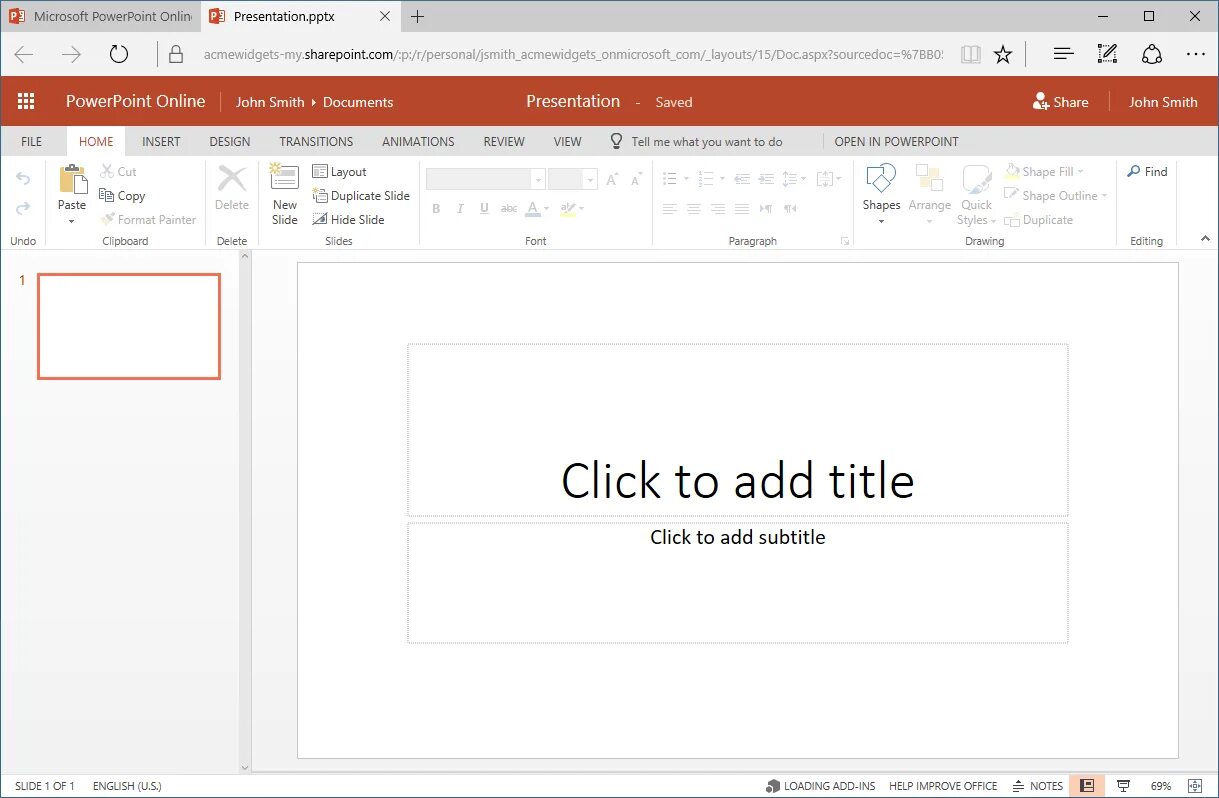Switch to Editing View in status bar
Screen dimensions: 1219x798
(1087, 786)
